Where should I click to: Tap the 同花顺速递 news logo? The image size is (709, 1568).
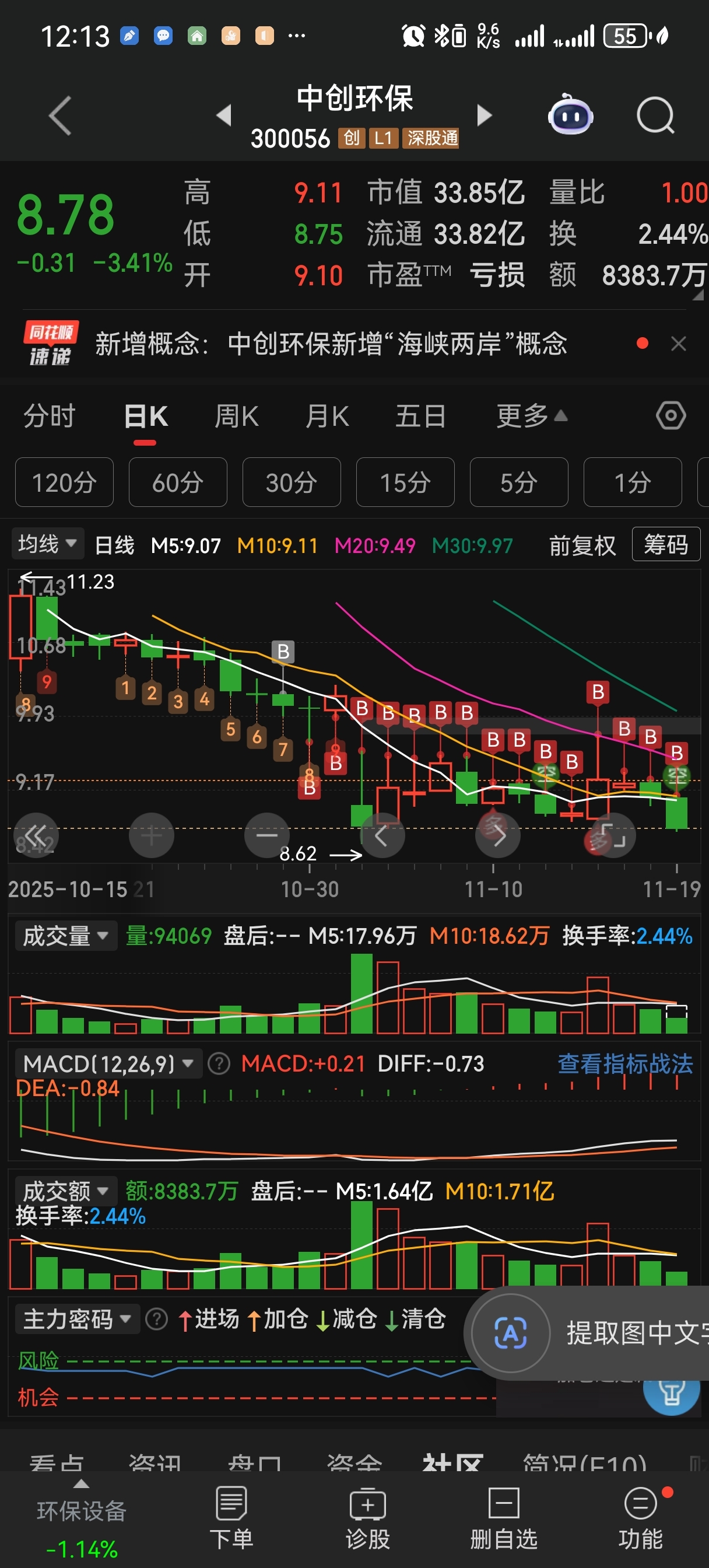pyautogui.click(x=51, y=344)
